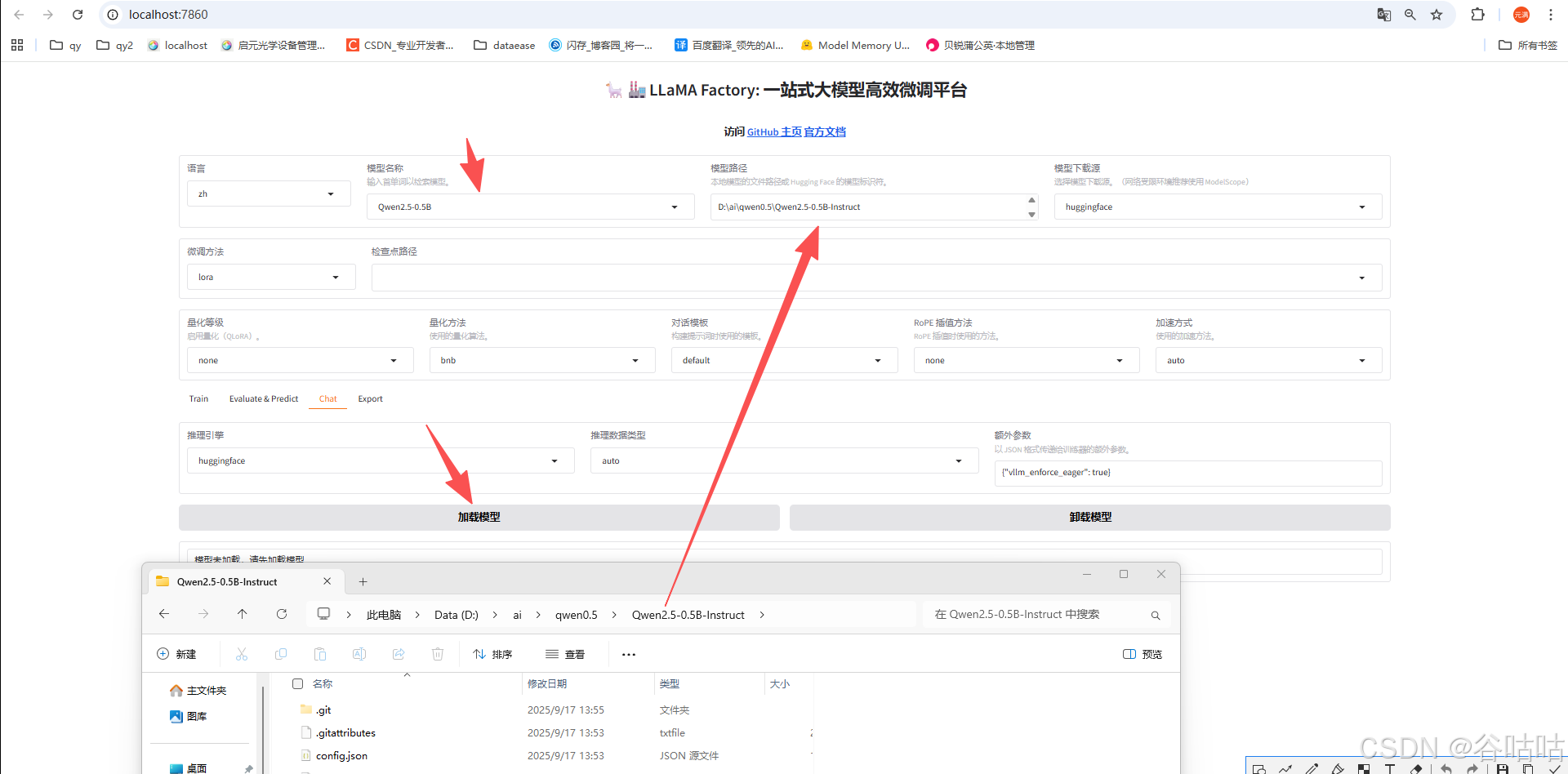Open the 查看 view menu

pyautogui.click(x=565, y=654)
